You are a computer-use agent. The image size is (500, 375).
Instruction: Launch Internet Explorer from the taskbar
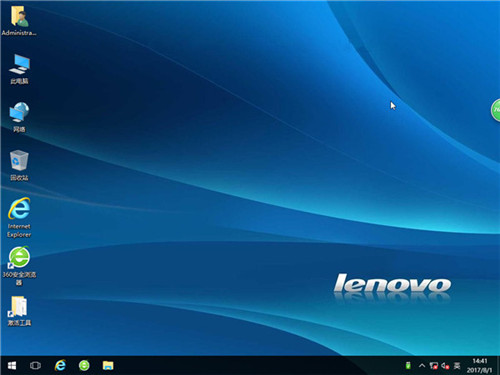coord(60,366)
